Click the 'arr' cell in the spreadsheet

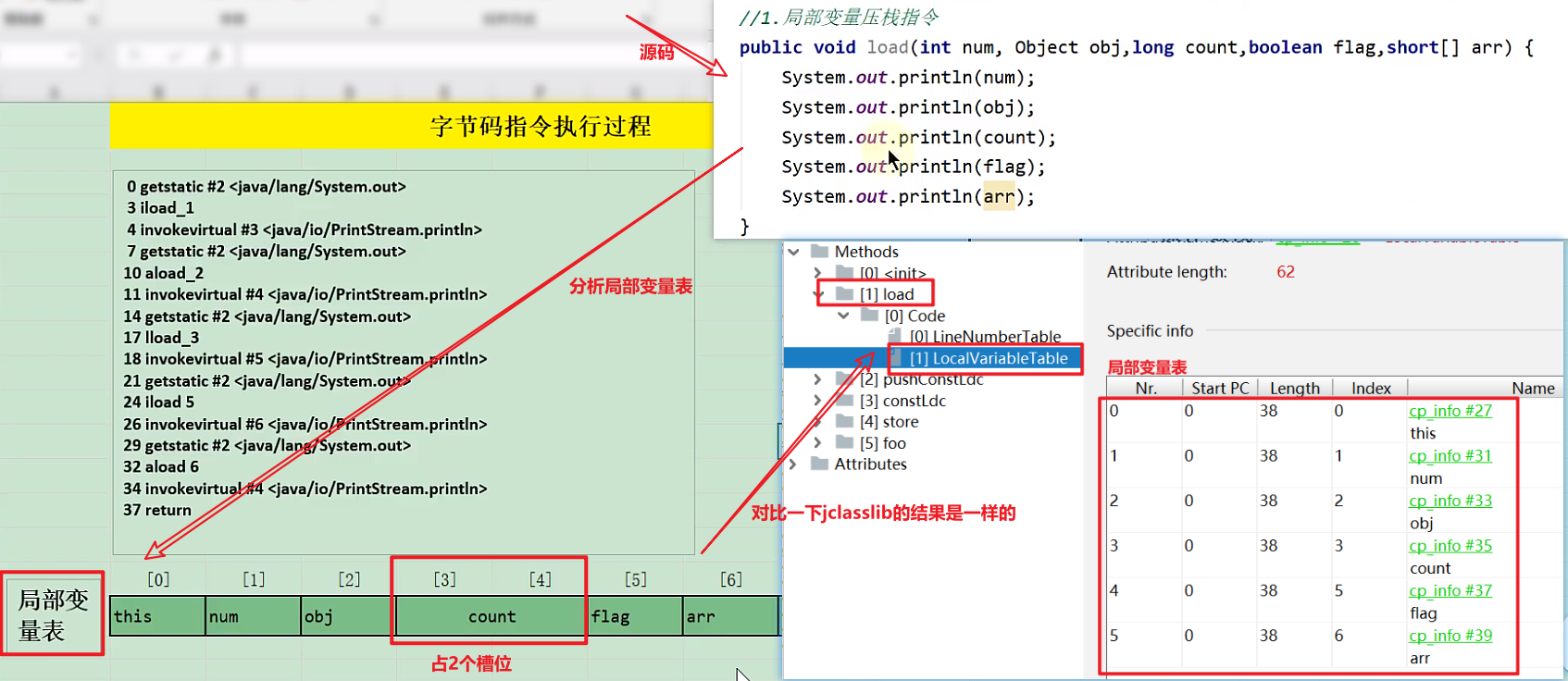731,616
